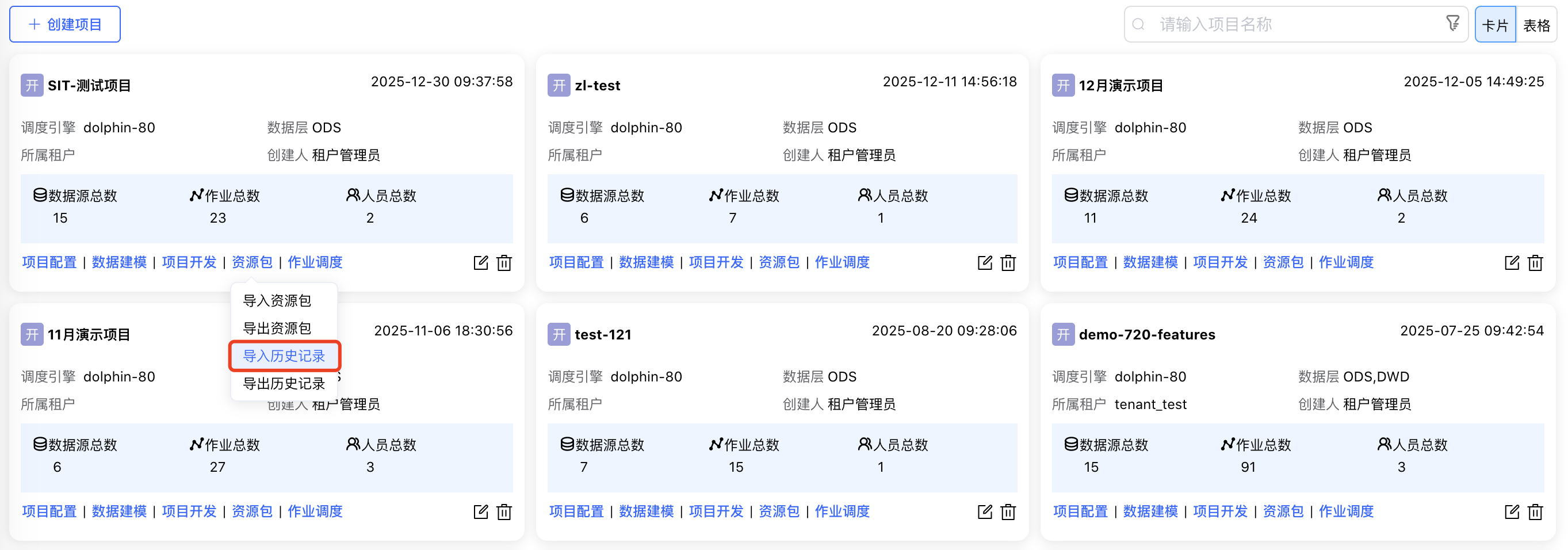The height and width of the screenshot is (550, 1568).
Task: Click edit icon on 11月演示项目 card
Action: (480, 511)
